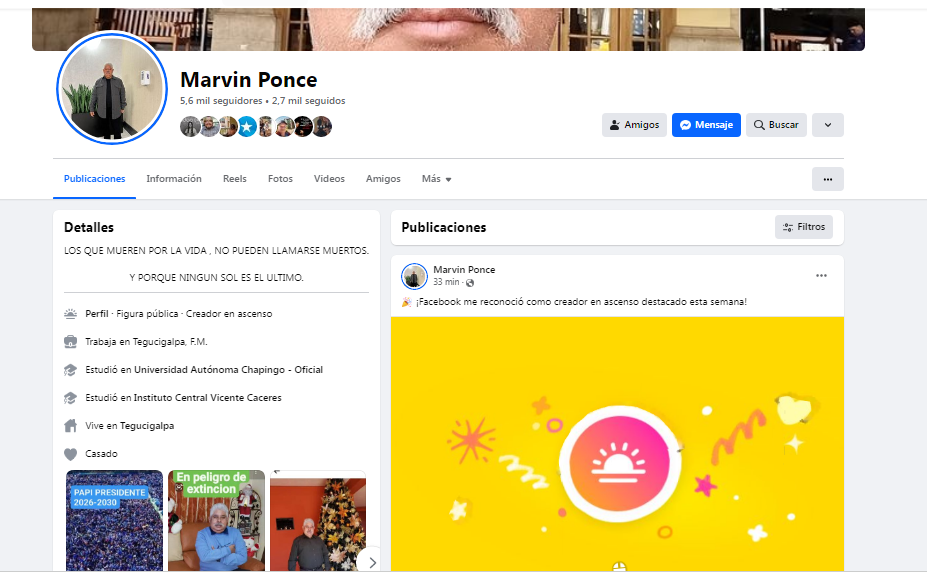Click the Marvin Ponce profile name heading

249,80
